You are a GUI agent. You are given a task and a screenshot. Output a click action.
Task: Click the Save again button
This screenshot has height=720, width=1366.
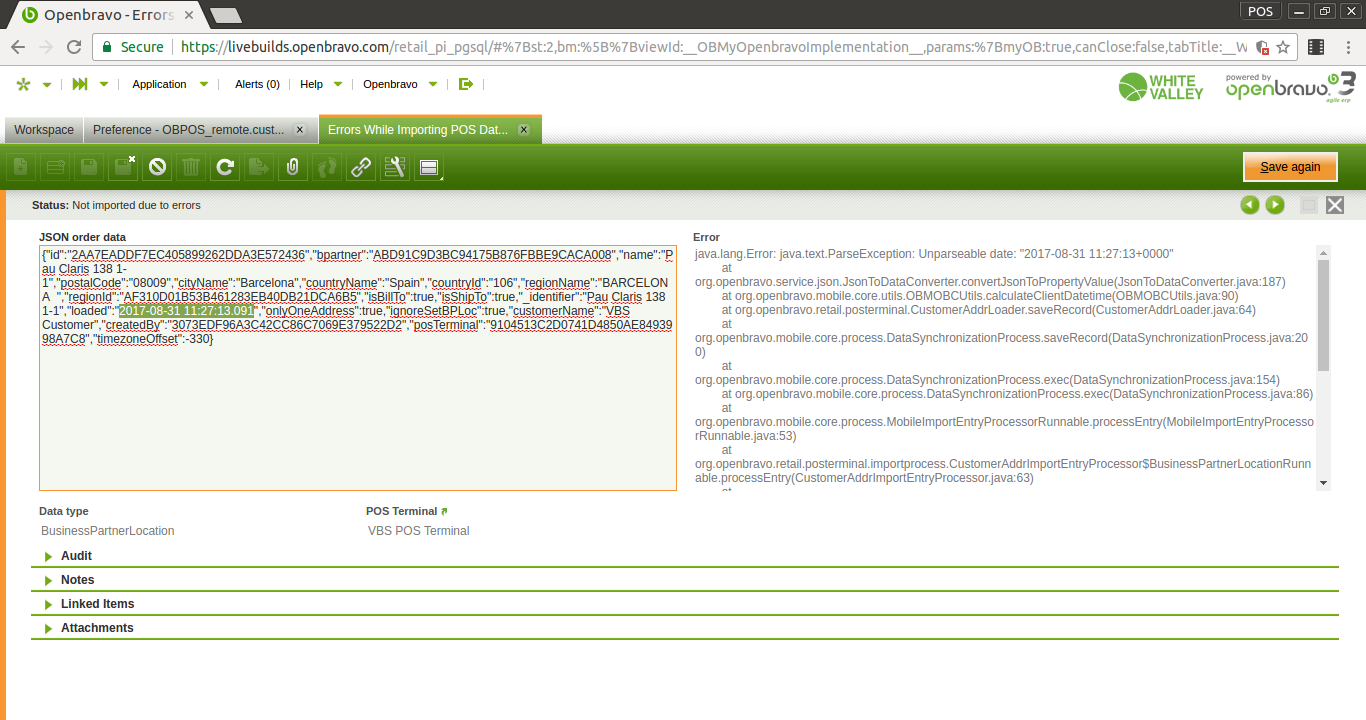[x=1290, y=167]
